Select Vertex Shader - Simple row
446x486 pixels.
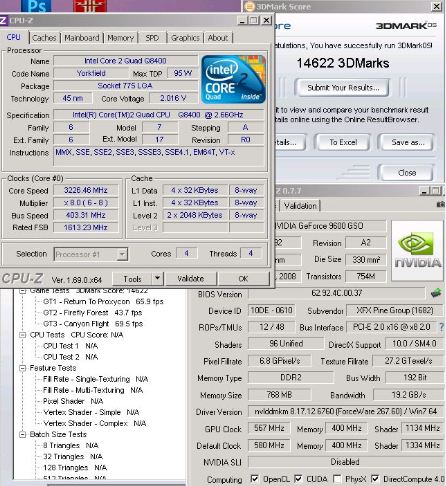tap(91, 412)
